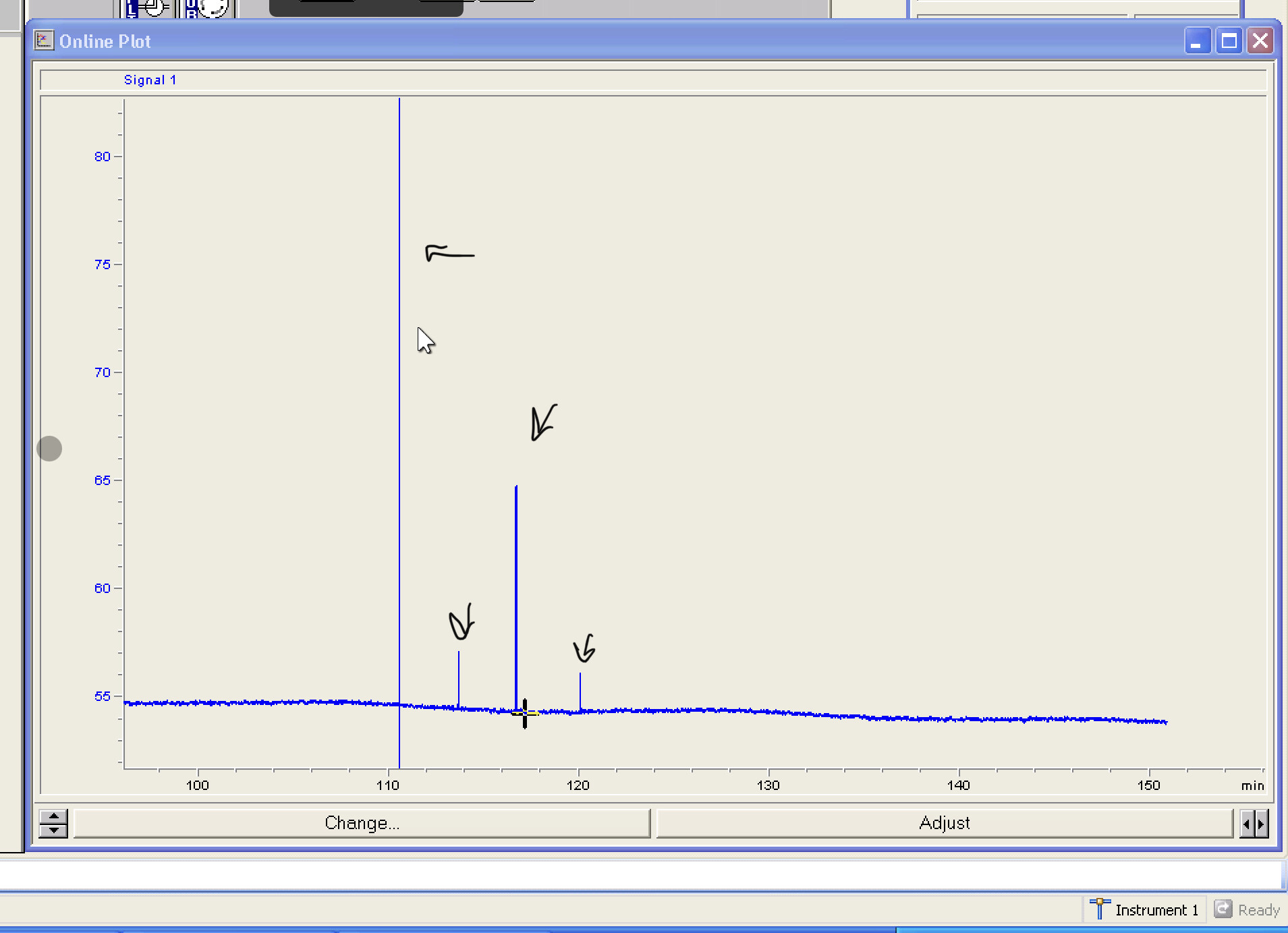Minimize the Online Plot window
This screenshot has width=1288, height=933.
(1197, 41)
